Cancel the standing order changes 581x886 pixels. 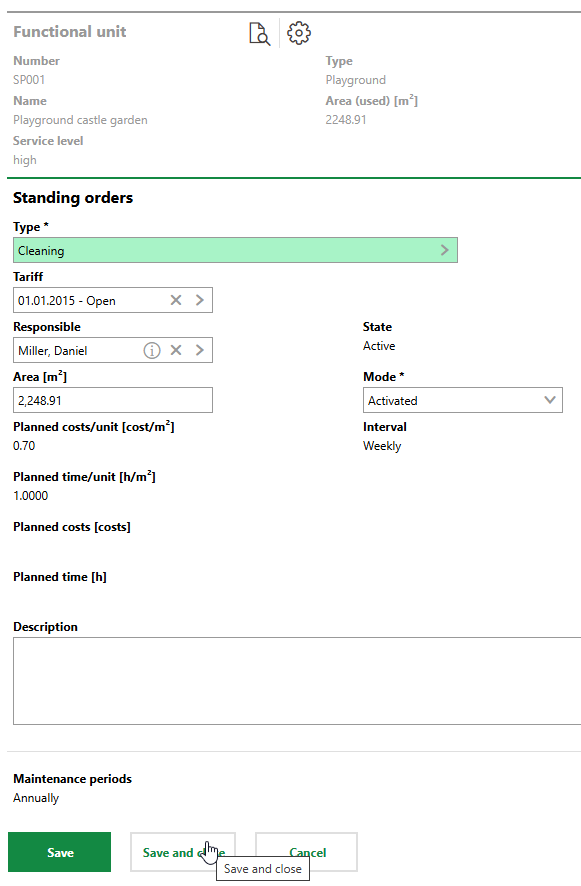coord(305,852)
